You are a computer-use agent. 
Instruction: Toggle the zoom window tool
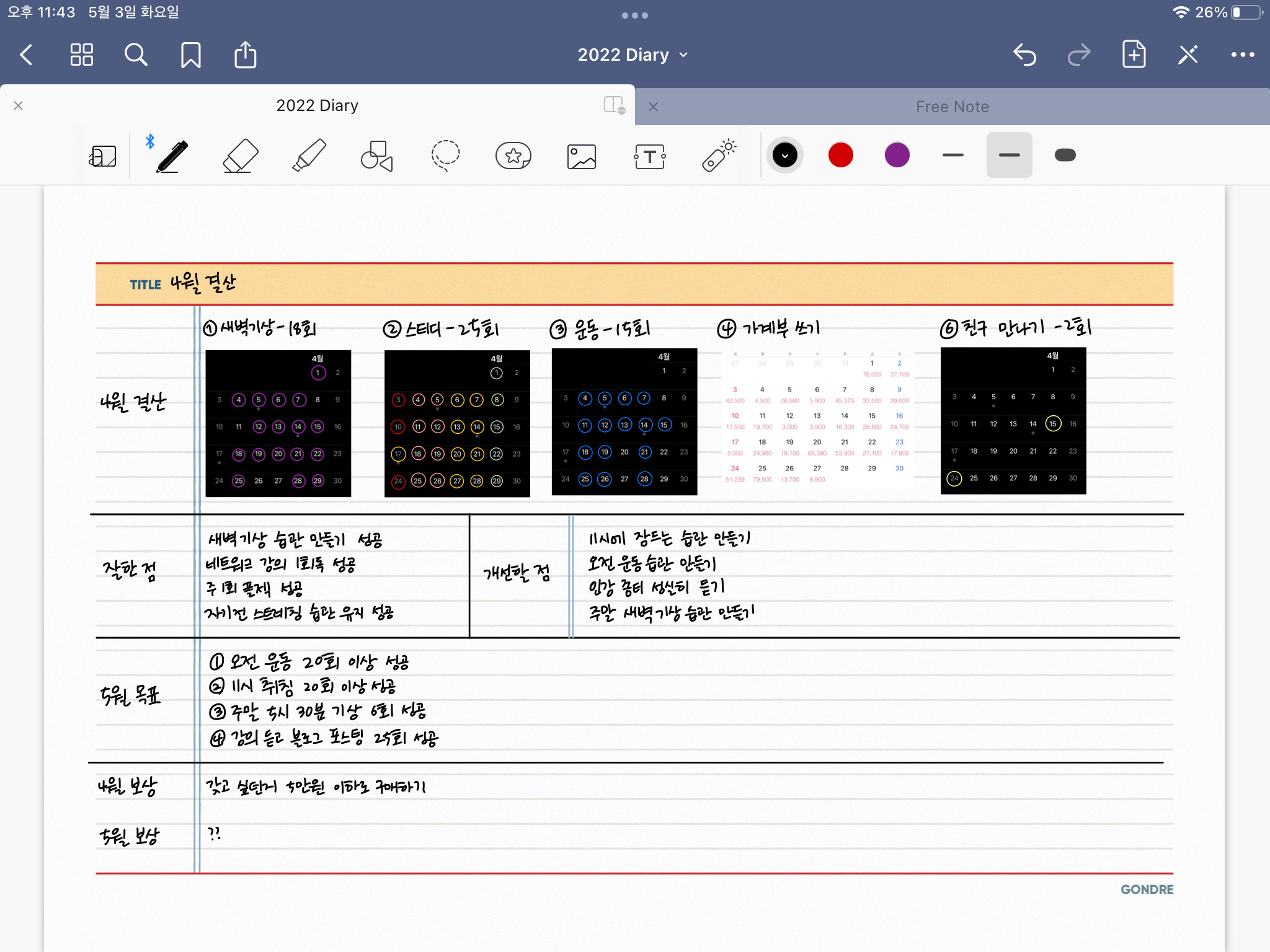[103, 156]
